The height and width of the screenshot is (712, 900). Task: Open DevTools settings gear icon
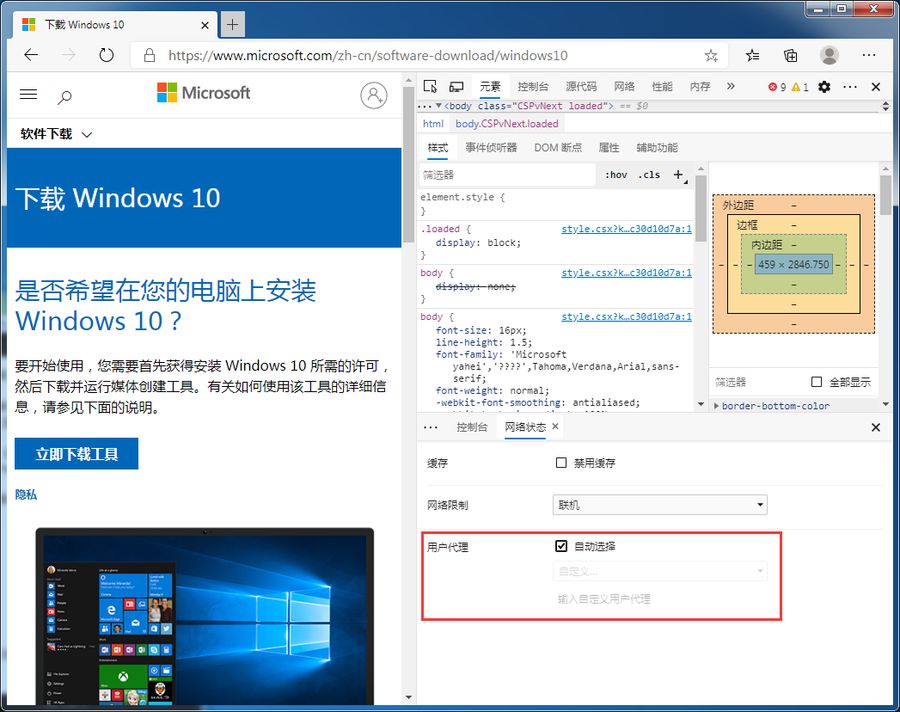click(x=824, y=87)
